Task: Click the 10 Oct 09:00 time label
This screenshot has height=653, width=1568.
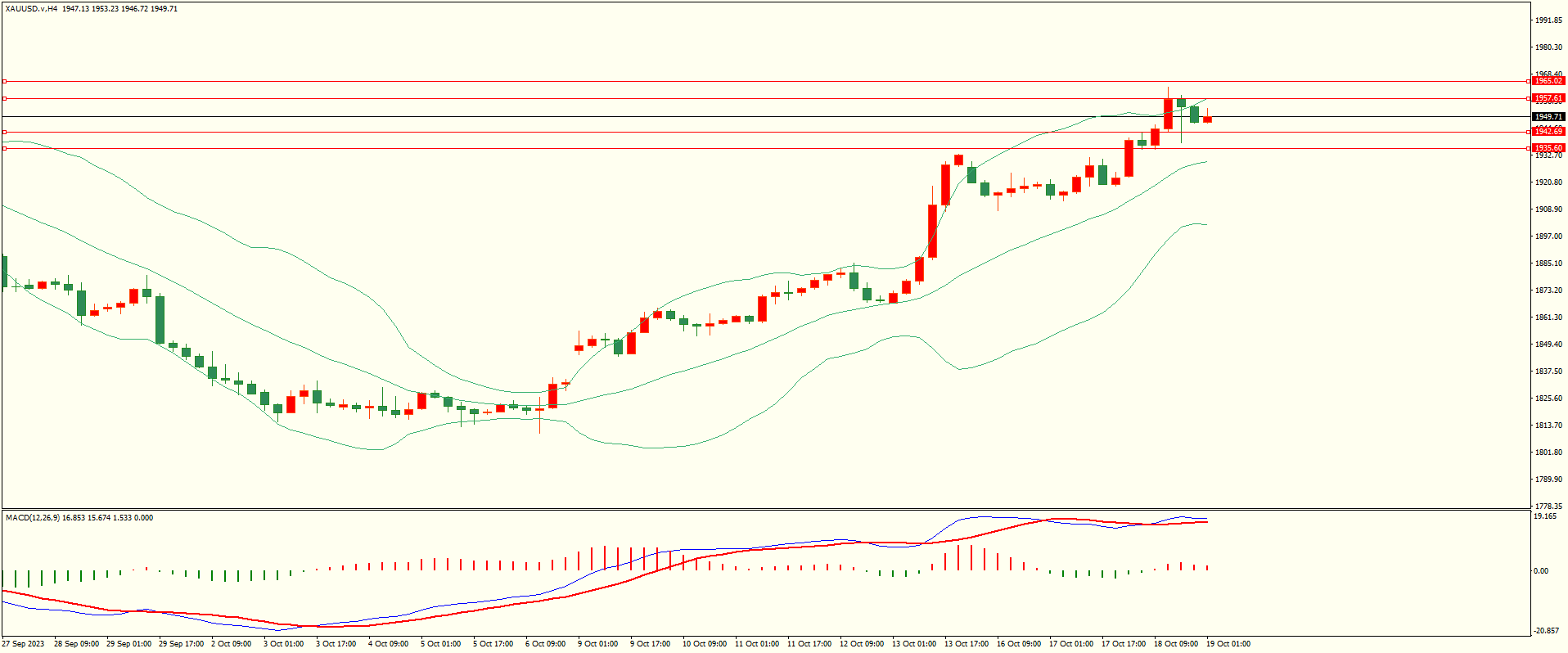Action: [705, 644]
